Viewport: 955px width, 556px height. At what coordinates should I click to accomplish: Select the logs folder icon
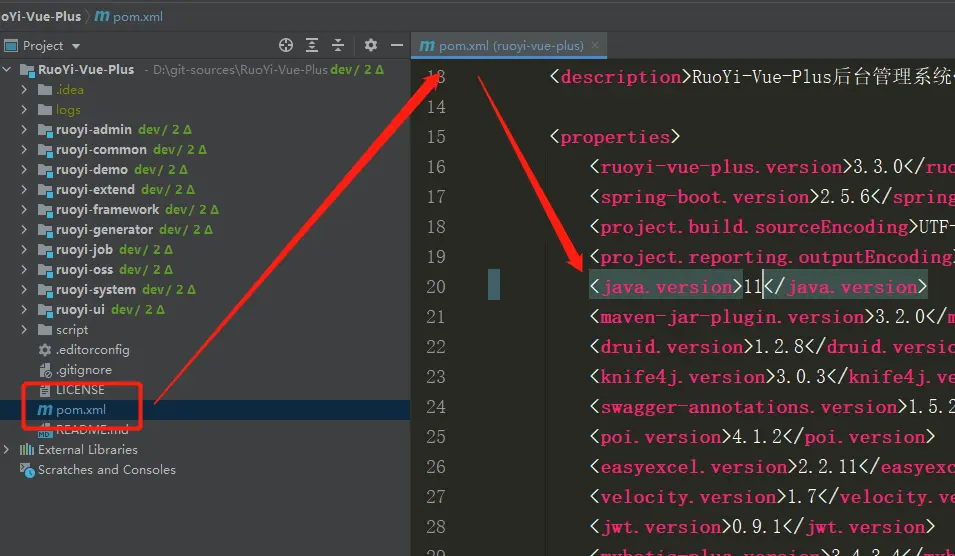(x=45, y=110)
